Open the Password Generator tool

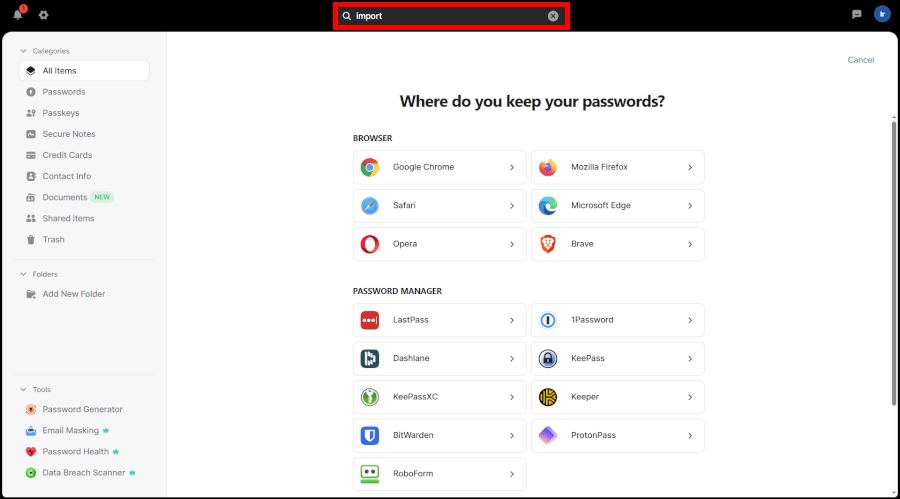tap(82, 409)
